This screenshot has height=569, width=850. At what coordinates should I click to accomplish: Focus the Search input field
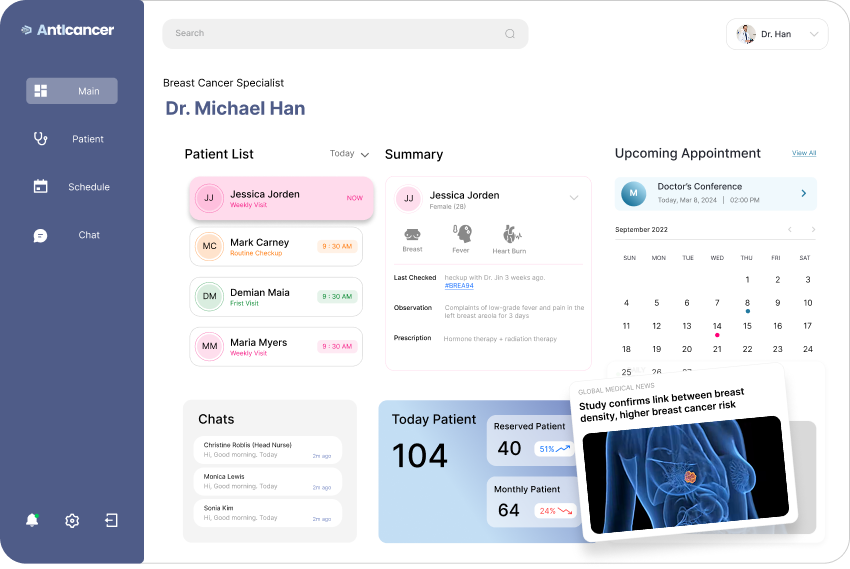(x=345, y=34)
